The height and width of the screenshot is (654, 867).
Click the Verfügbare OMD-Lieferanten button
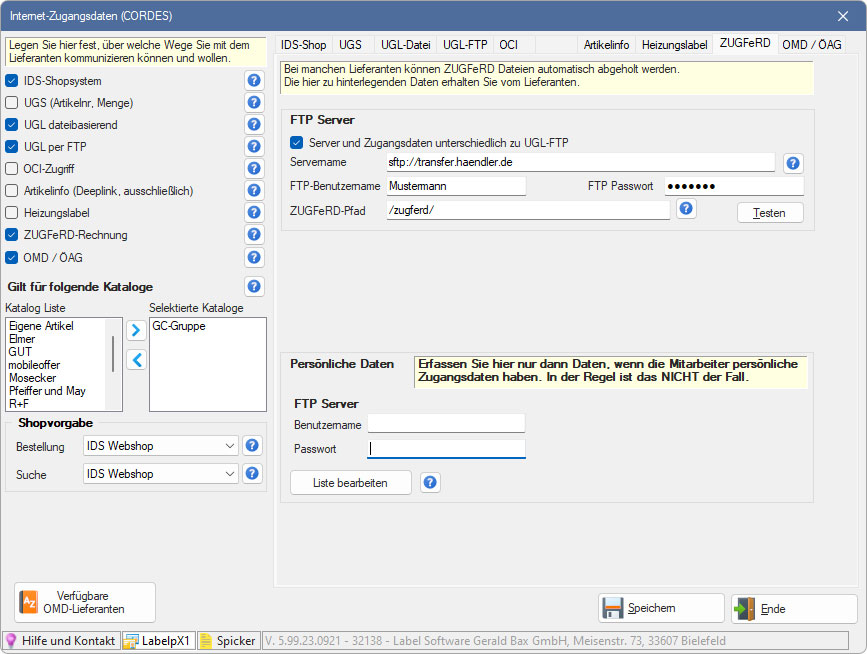point(85,602)
